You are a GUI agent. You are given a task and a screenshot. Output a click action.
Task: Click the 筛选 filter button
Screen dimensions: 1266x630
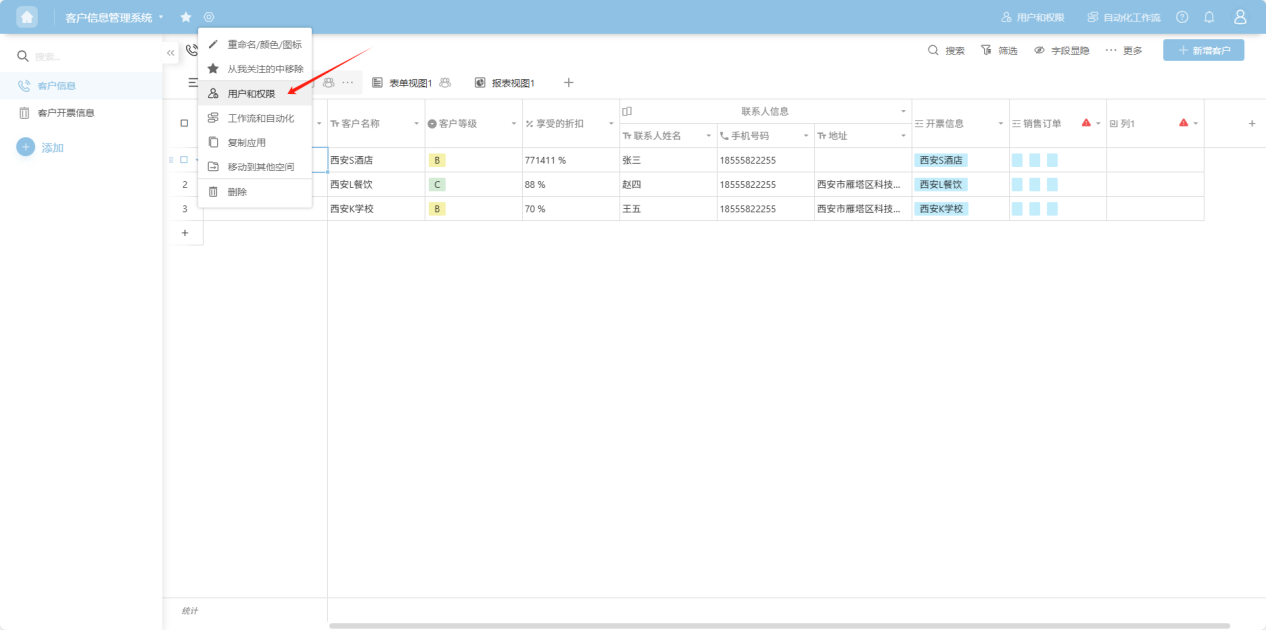tap(999, 50)
